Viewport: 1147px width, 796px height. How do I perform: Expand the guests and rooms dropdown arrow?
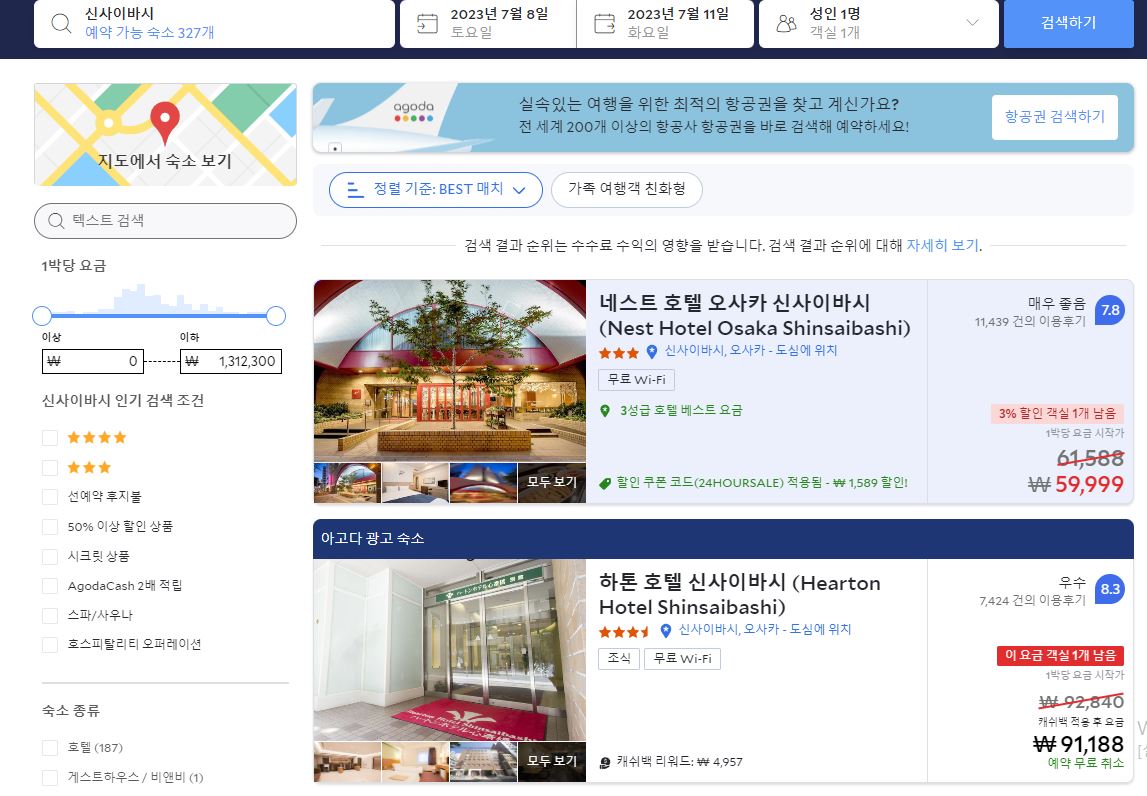(972, 23)
